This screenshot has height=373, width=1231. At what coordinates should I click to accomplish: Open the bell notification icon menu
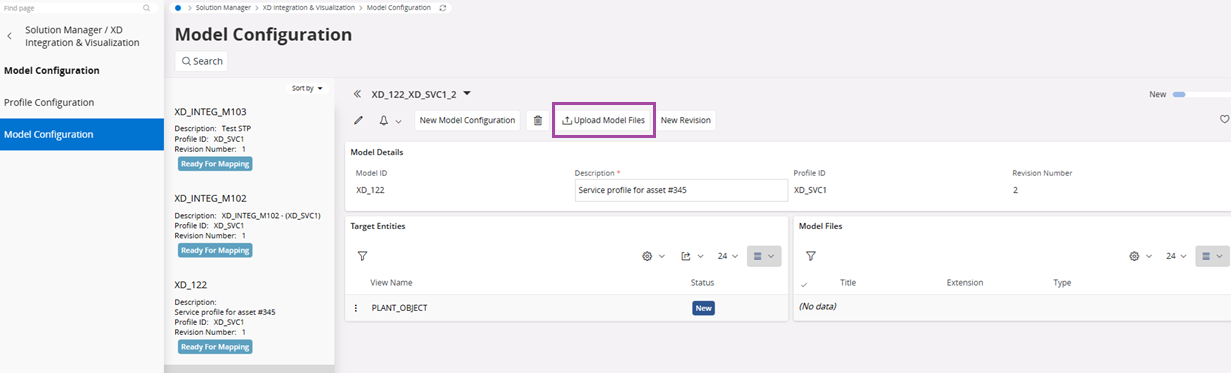coord(390,120)
